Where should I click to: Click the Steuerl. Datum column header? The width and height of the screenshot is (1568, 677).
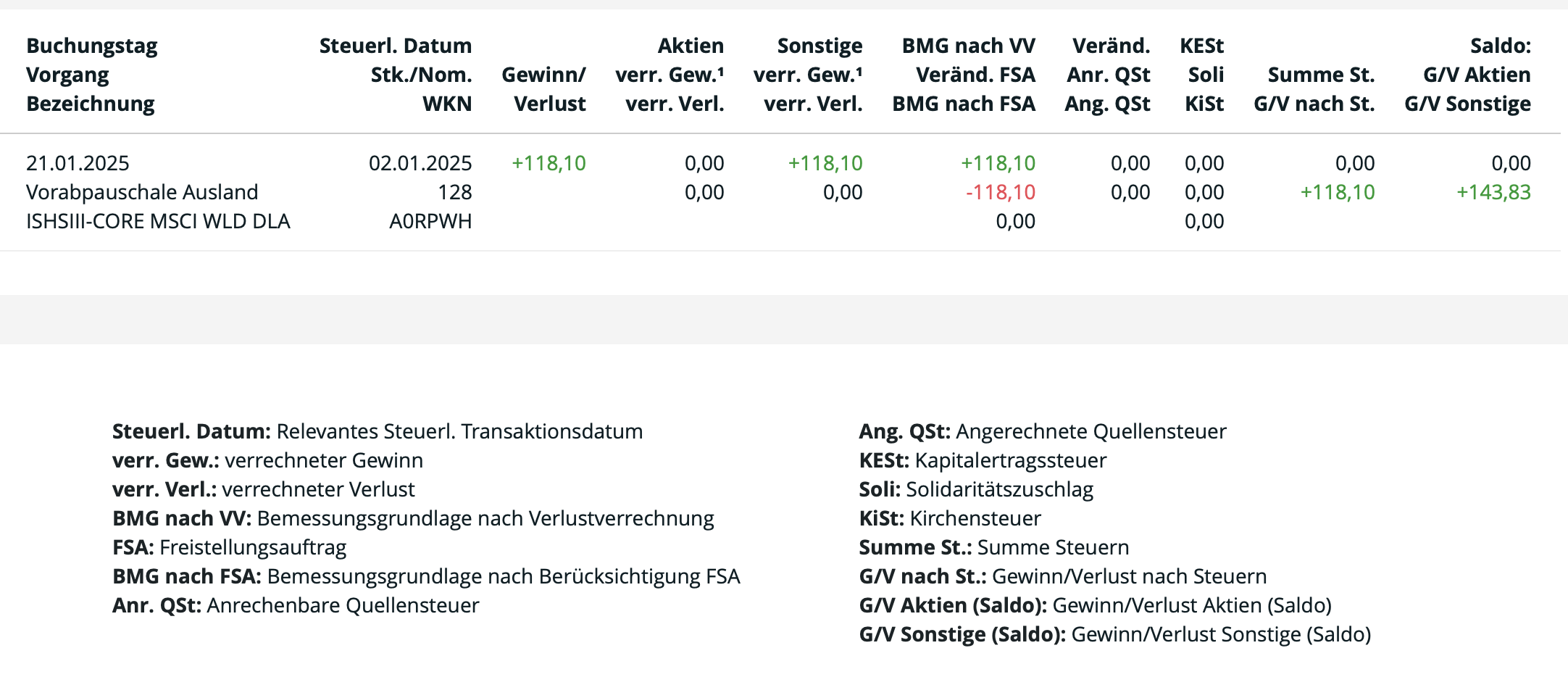coord(395,46)
